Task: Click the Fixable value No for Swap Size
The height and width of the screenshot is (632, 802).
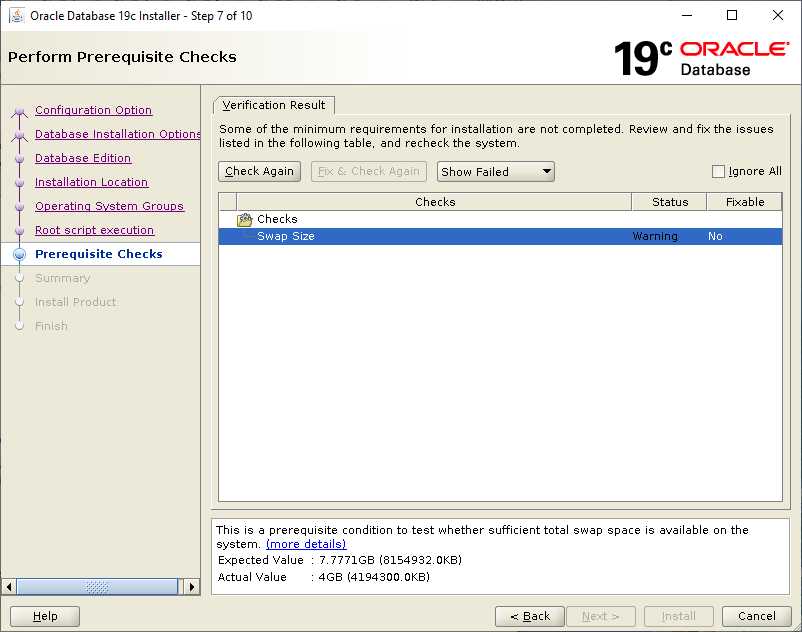Action: click(715, 236)
